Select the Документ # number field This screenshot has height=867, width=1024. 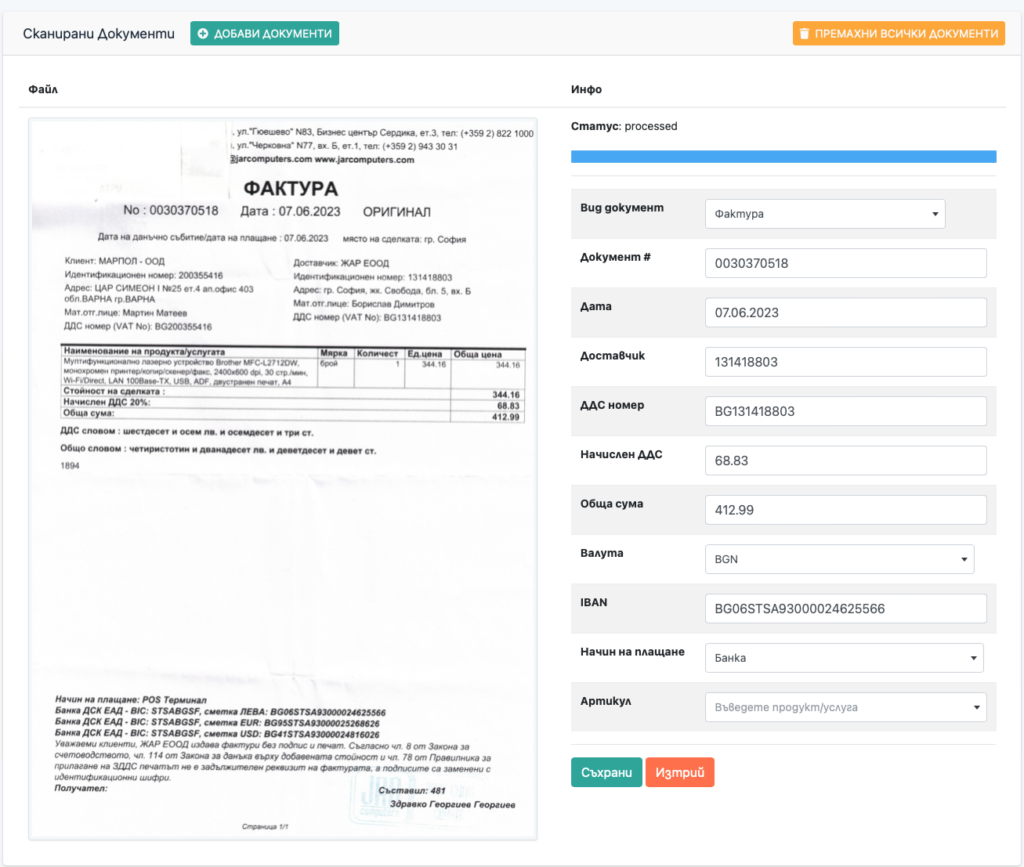point(845,262)
